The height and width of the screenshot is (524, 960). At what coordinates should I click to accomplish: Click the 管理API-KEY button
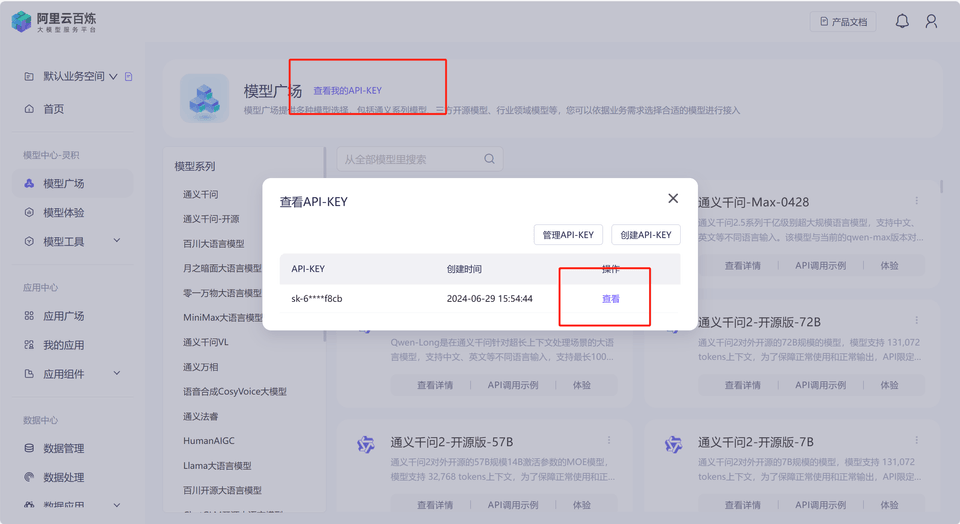pyautogui.click(x=568, y=234)
